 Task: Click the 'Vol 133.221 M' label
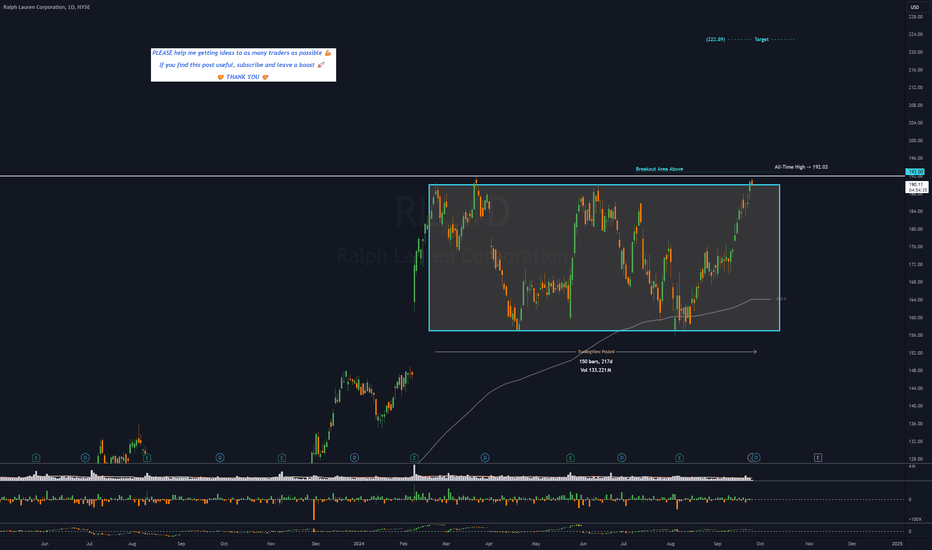(x=596, y=370)
